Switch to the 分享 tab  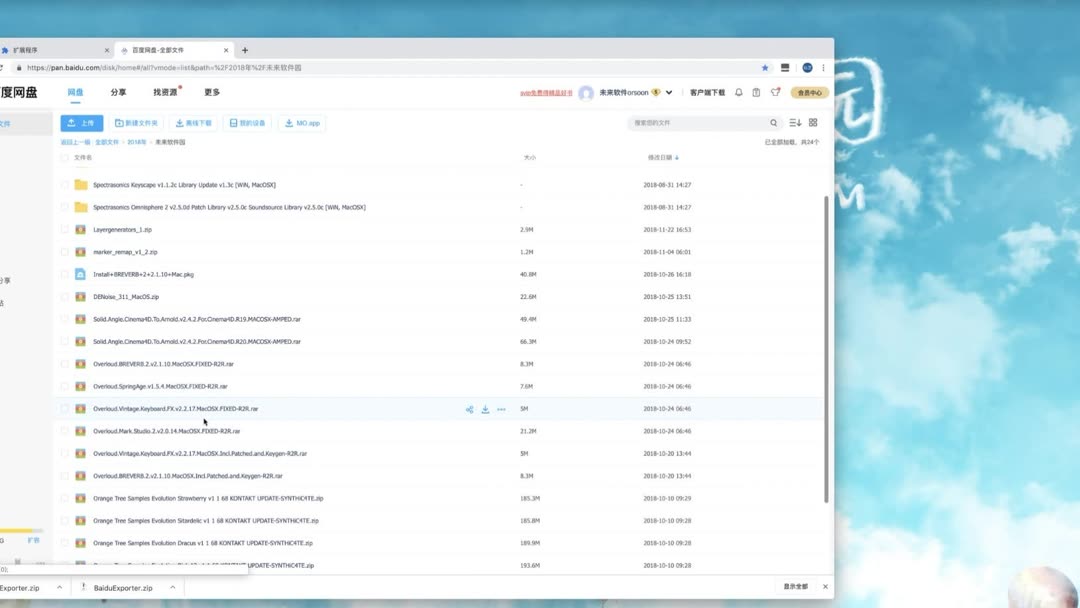pyautogui.click(x=118, y=92)
